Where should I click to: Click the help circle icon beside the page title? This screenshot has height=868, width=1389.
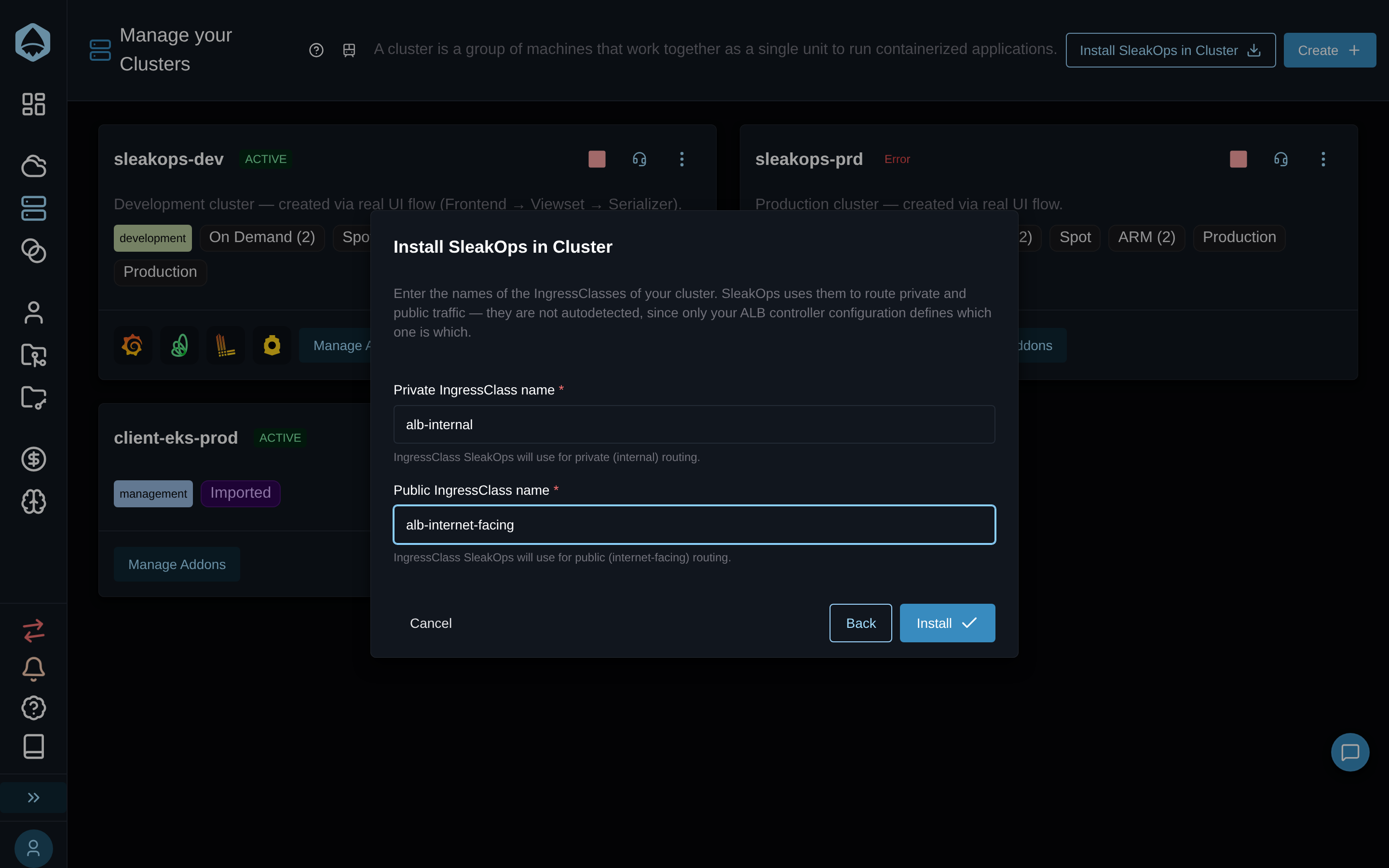click(316, 50)
